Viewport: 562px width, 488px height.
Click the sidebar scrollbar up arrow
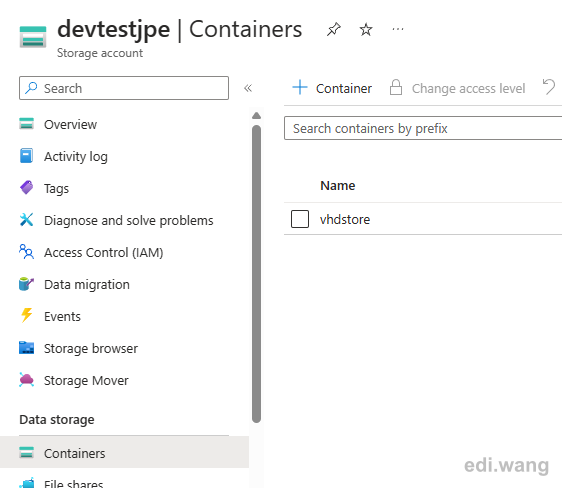pos(256,115)
